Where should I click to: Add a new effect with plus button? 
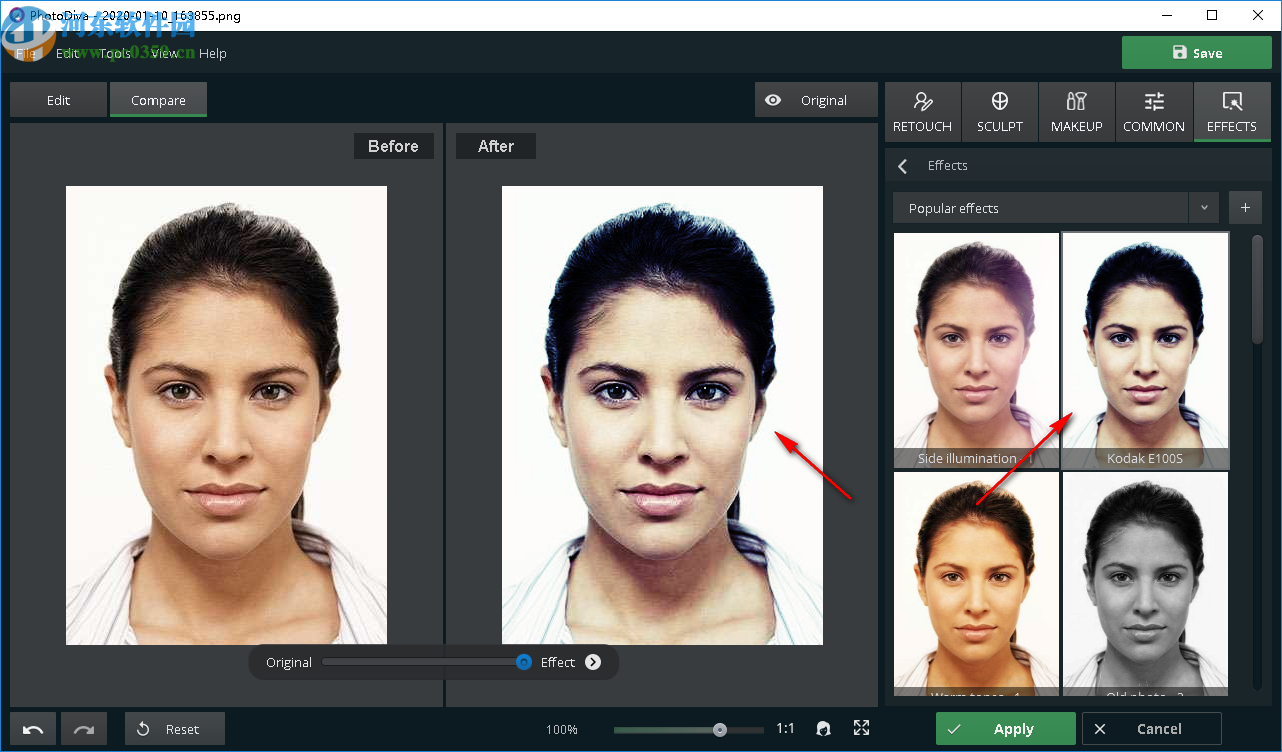(x=1245, y=208)
